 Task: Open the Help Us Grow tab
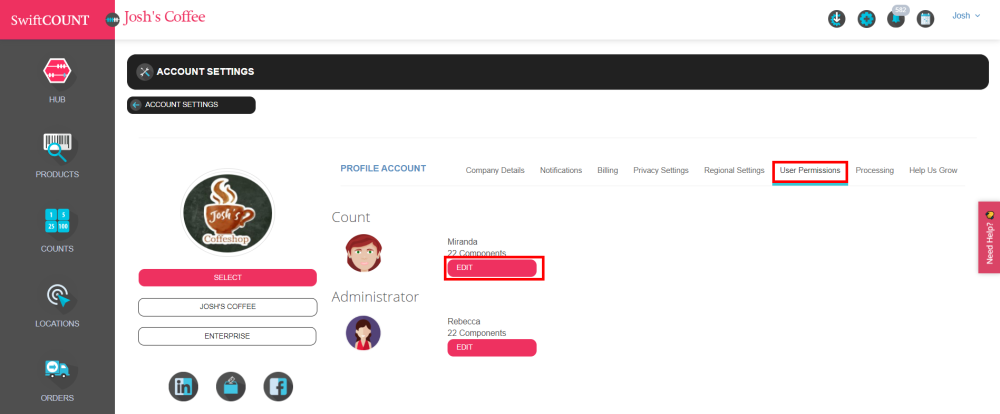pyautogui.click(x=933, y=171)
